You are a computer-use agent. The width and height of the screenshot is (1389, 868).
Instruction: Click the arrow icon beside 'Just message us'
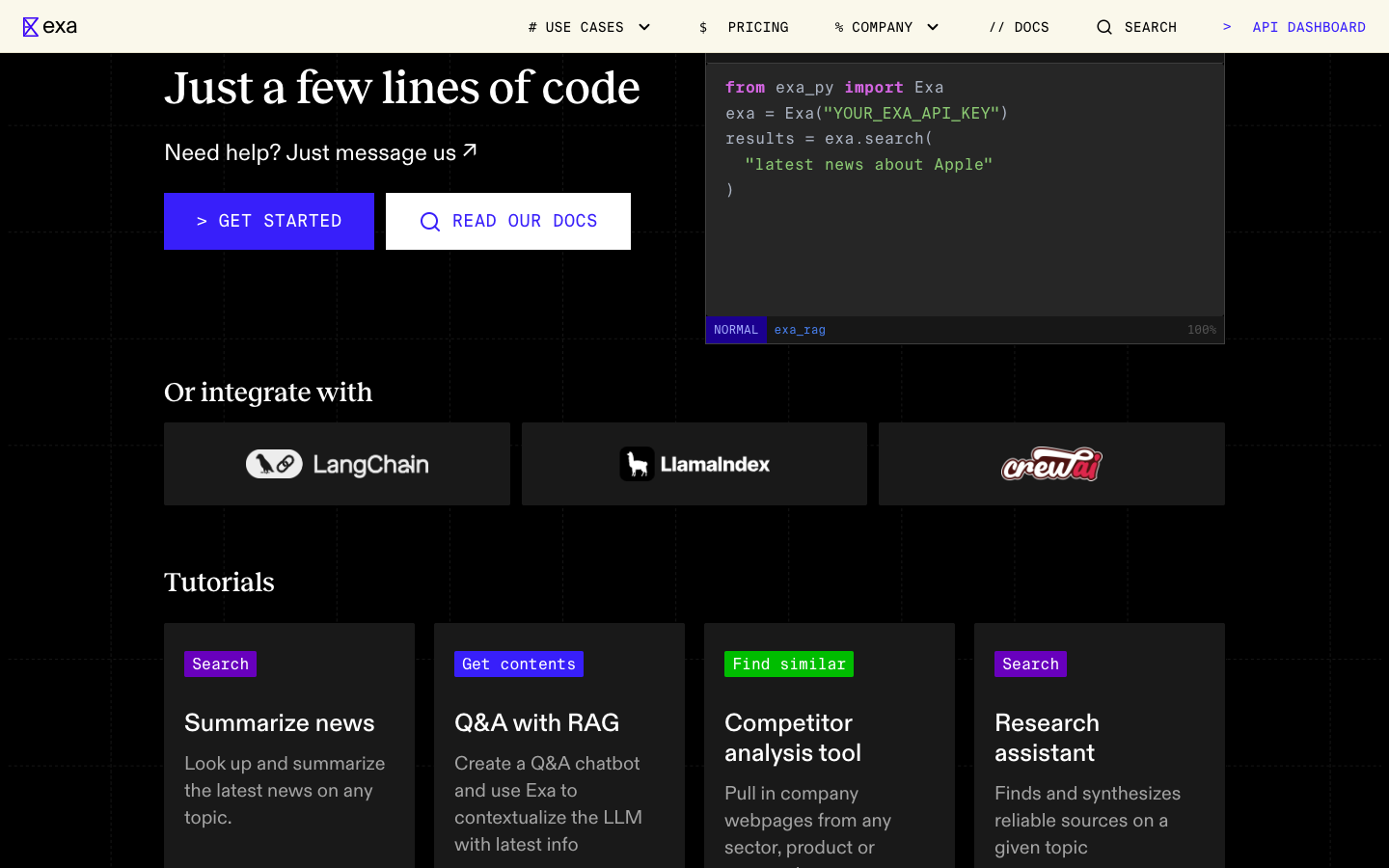coord(470,150)
